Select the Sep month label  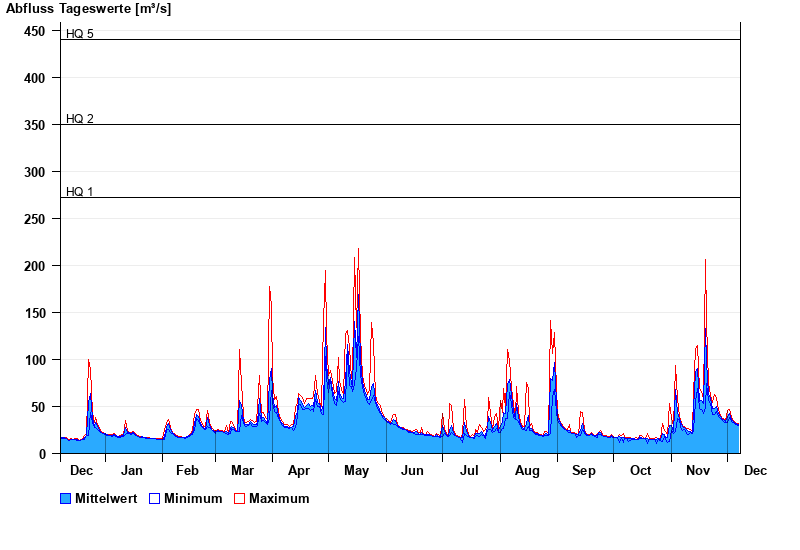coord(584,471)
